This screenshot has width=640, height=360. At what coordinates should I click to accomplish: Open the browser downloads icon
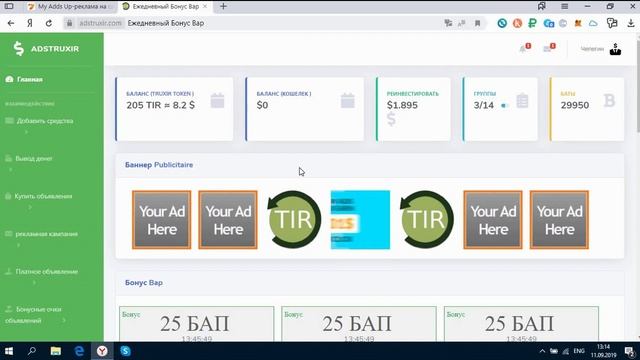pos(631,23)
